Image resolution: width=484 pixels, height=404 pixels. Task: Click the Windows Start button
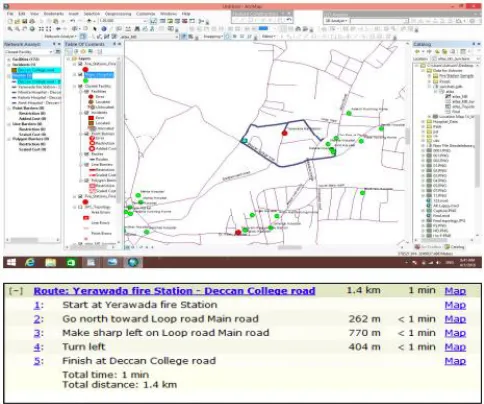[x=11, y=262]
